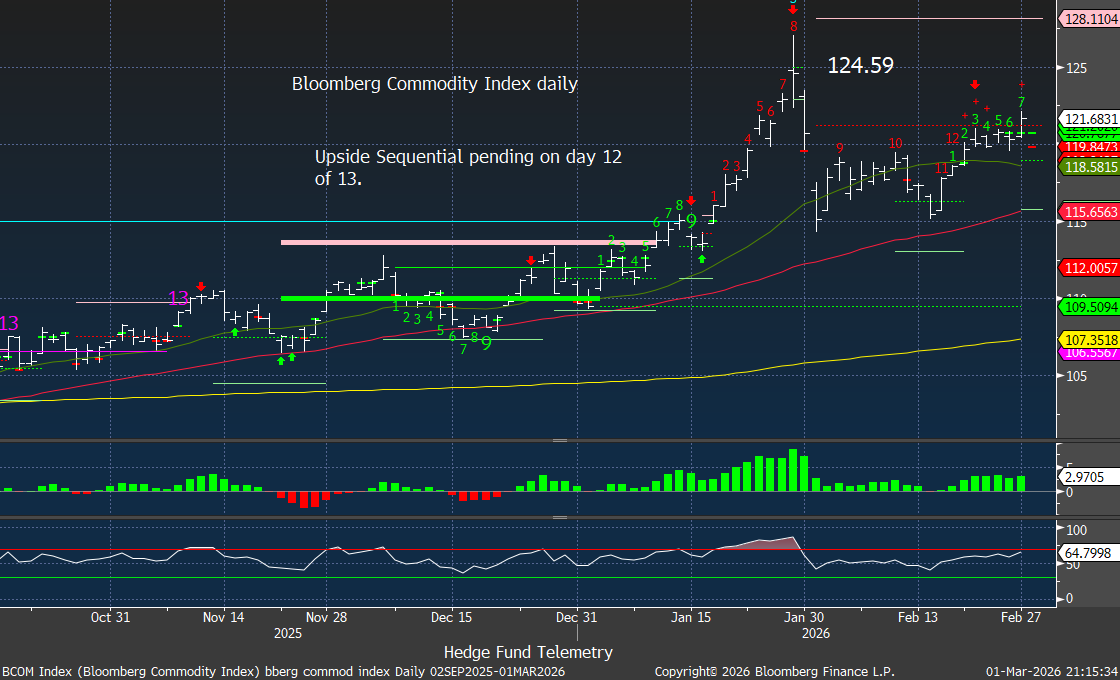
Task: Click the 121.6831 last price label
Action: [1088, 118]
